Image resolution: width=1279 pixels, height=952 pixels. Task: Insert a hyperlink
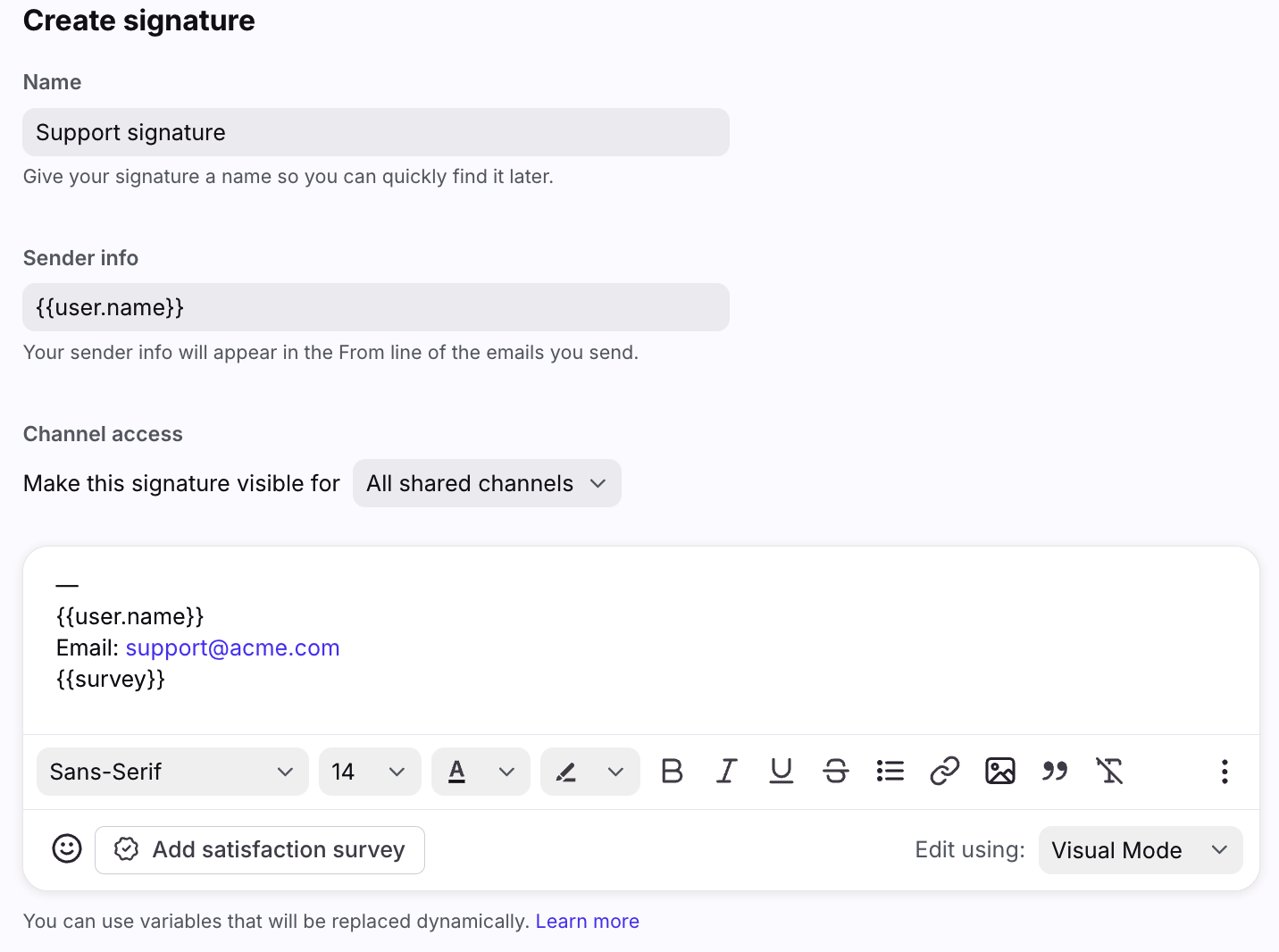[x=945, y=771]
